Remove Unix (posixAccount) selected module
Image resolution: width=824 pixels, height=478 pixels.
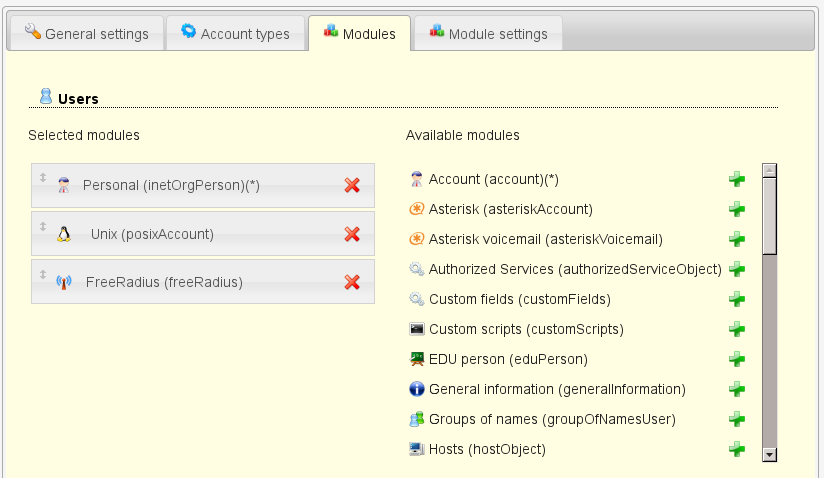tap(352, 234)
